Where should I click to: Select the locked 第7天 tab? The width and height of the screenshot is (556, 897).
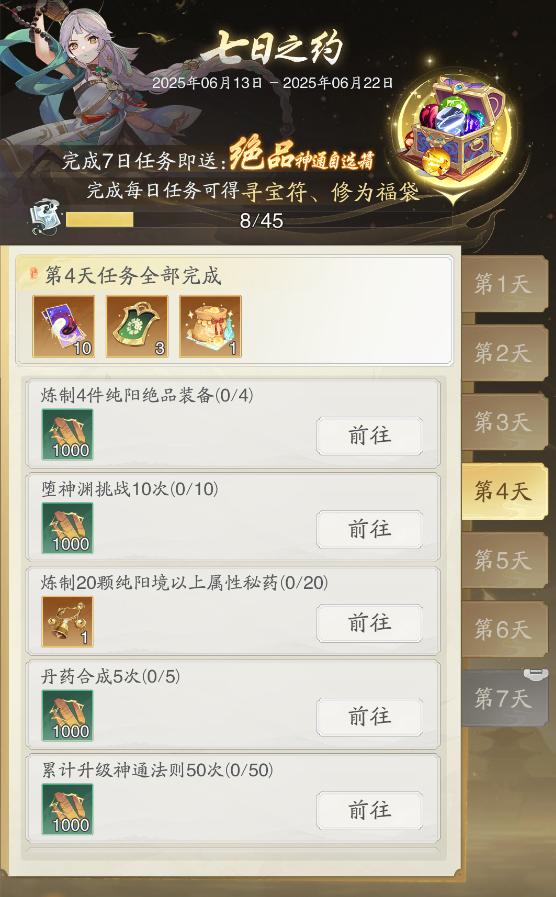point(505,698)
